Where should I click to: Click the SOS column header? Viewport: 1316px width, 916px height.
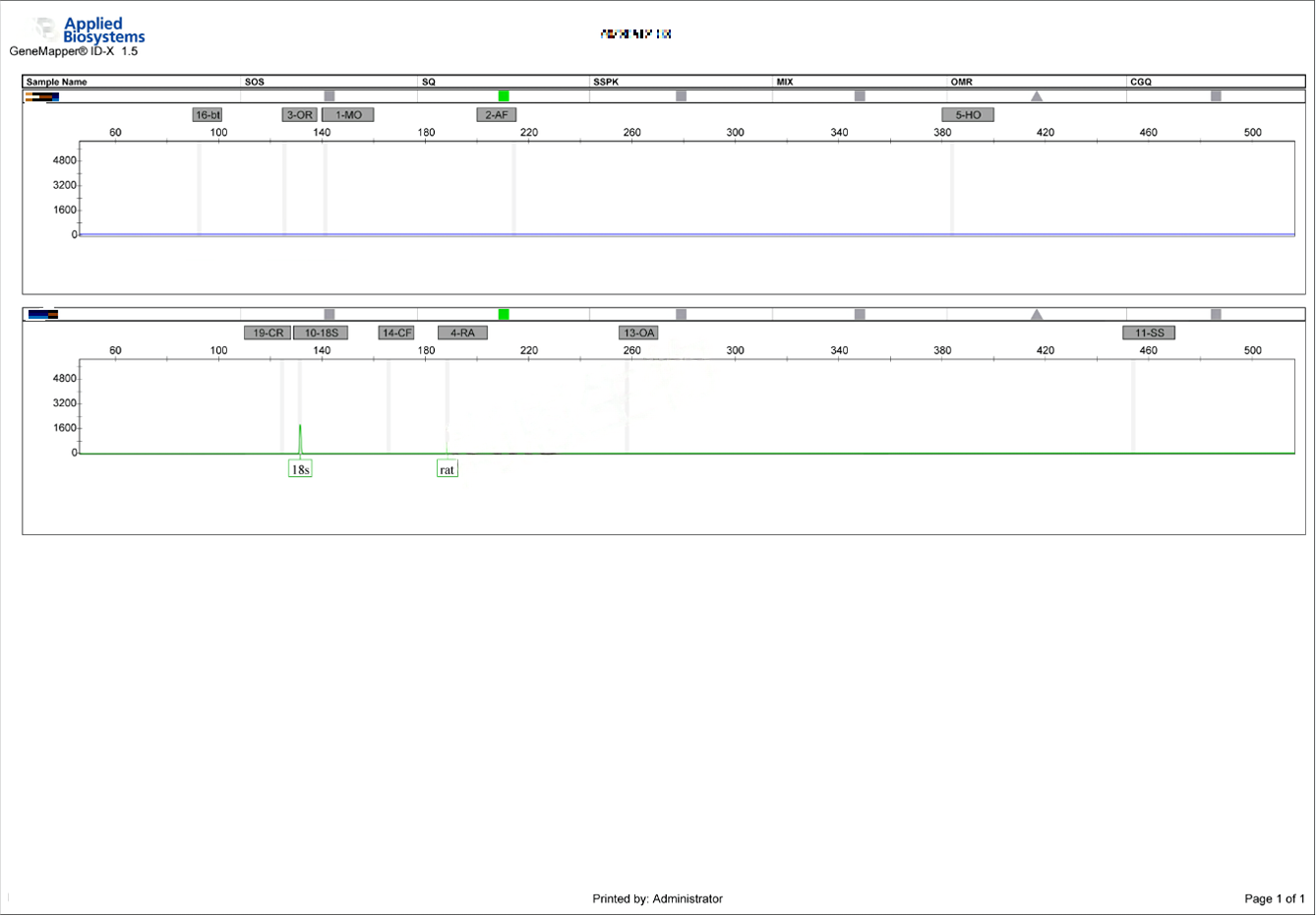point(255,82)
